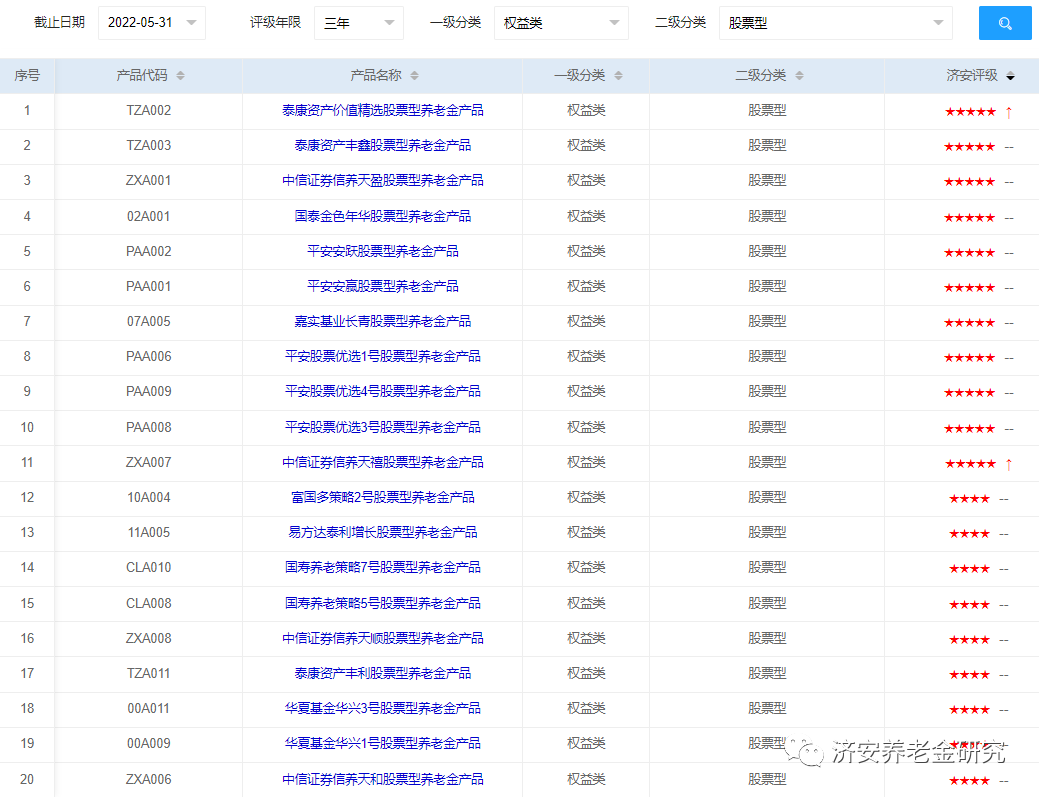The height and width of the screenshot is (797, 1039).
Task: Sort by 济安评级 column arrow
Action: 1010,76
